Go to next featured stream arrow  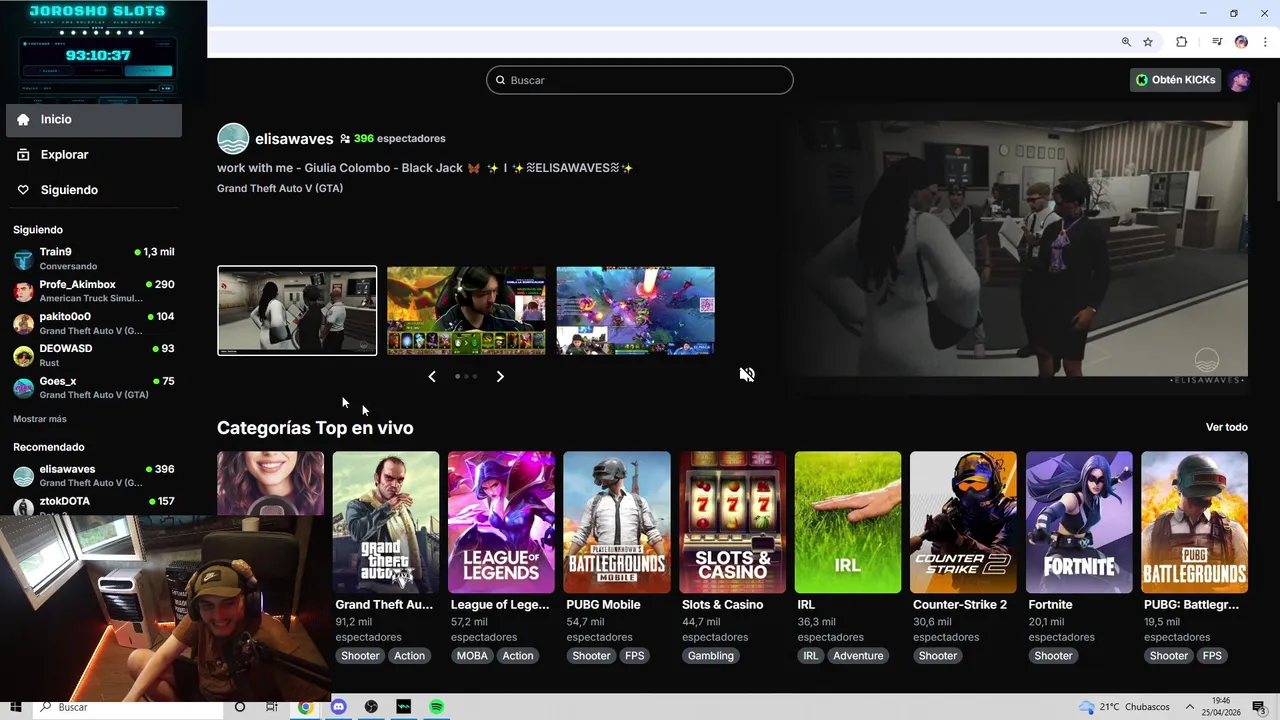click(500, 376)
